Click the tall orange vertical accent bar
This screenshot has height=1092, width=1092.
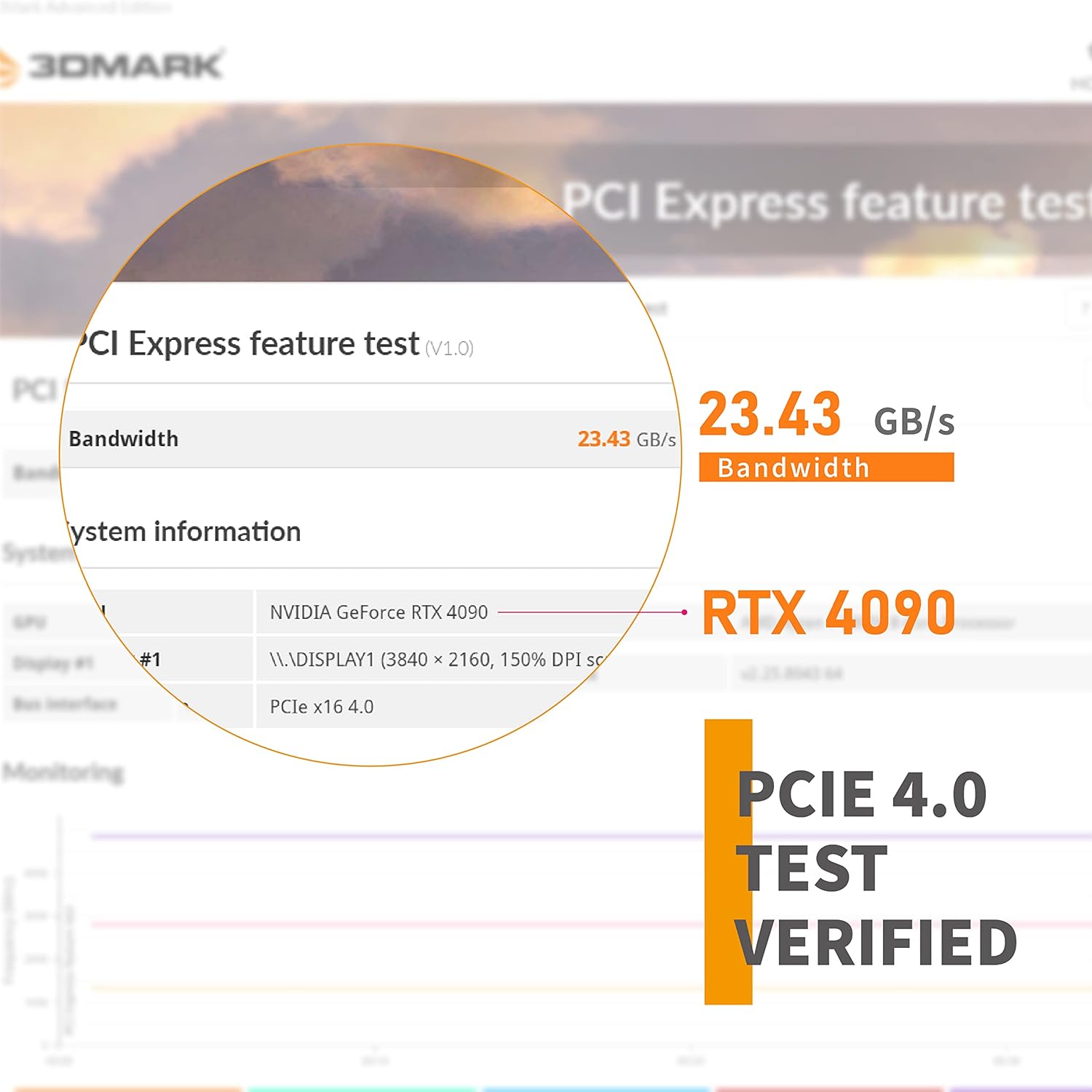click(x=728, y=862)
